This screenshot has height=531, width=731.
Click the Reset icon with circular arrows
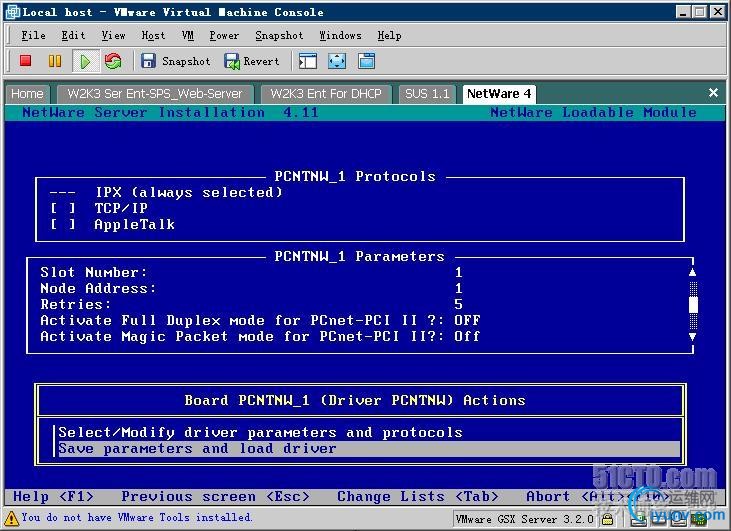point(113,61)
